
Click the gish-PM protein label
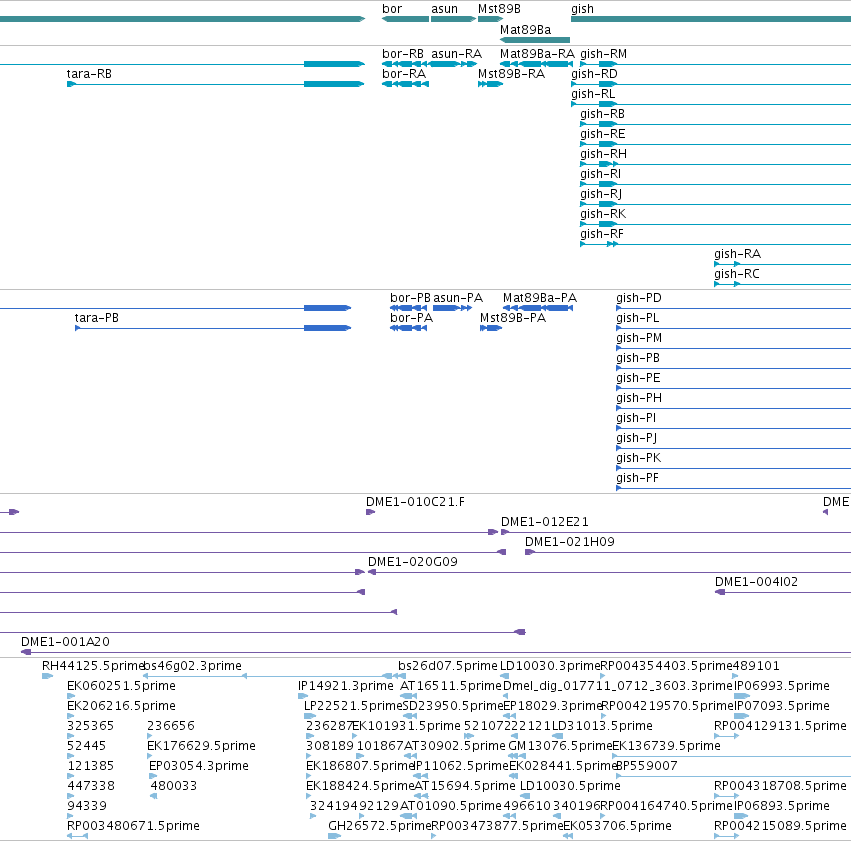(x=639, y=338)
